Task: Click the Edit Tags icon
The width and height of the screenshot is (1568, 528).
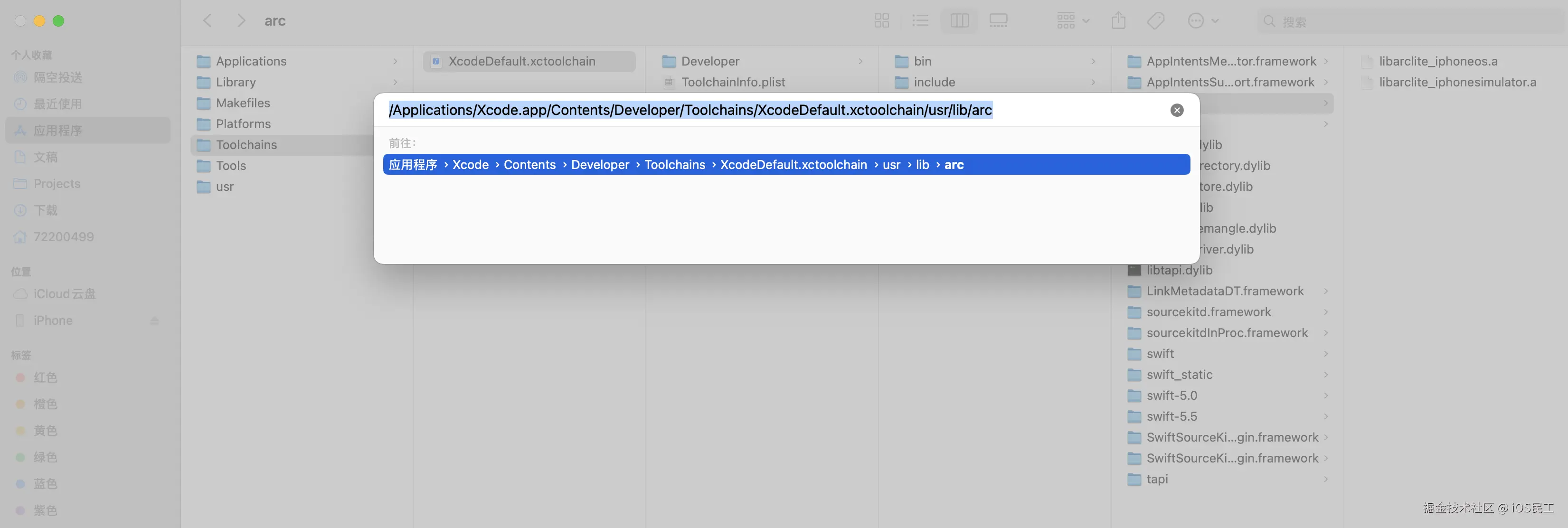Action: 1155,21
